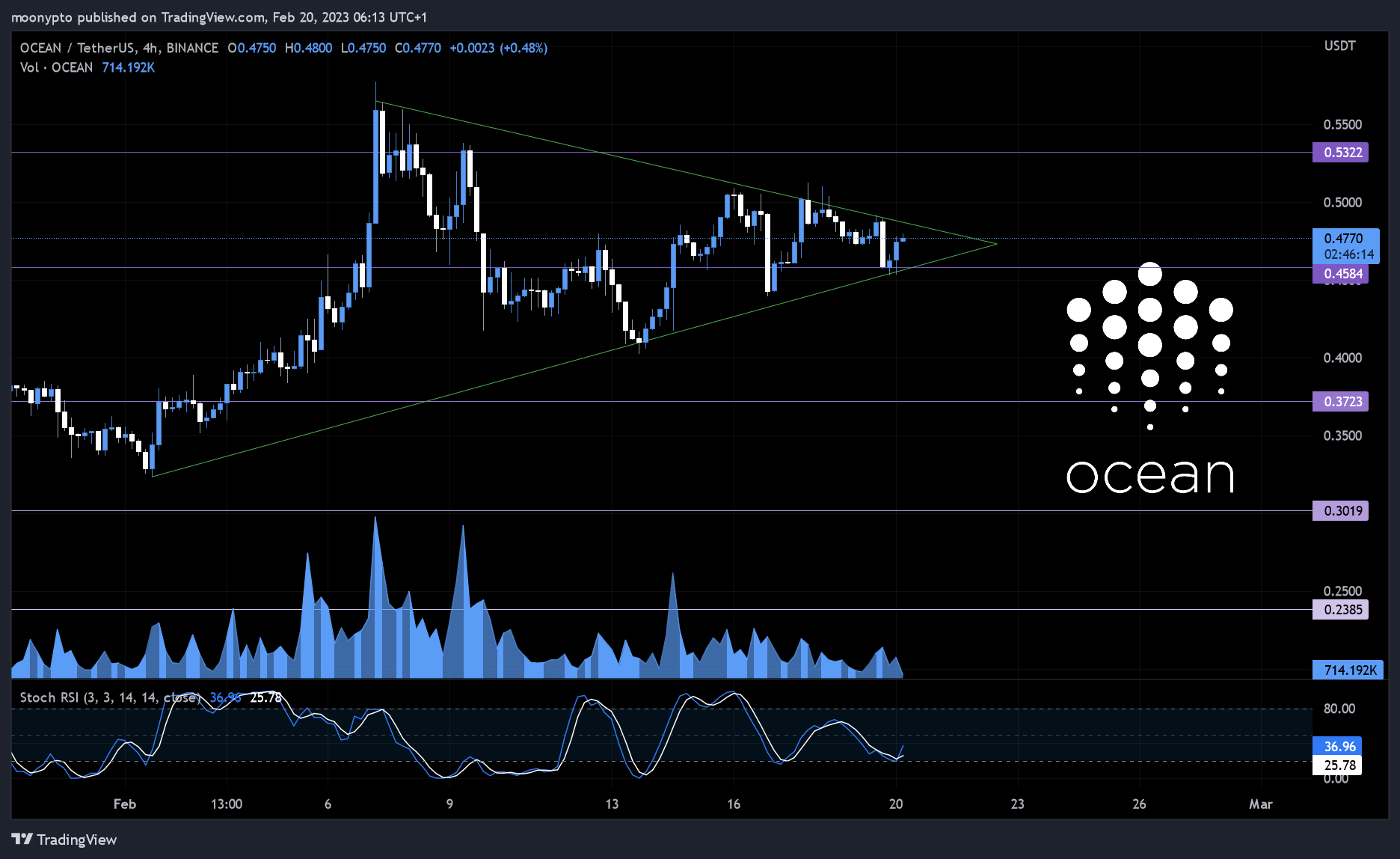Viewport: 1400px width, 859px height.
Task: Click the Feb date on time axis
Action: tap(125, 804)
